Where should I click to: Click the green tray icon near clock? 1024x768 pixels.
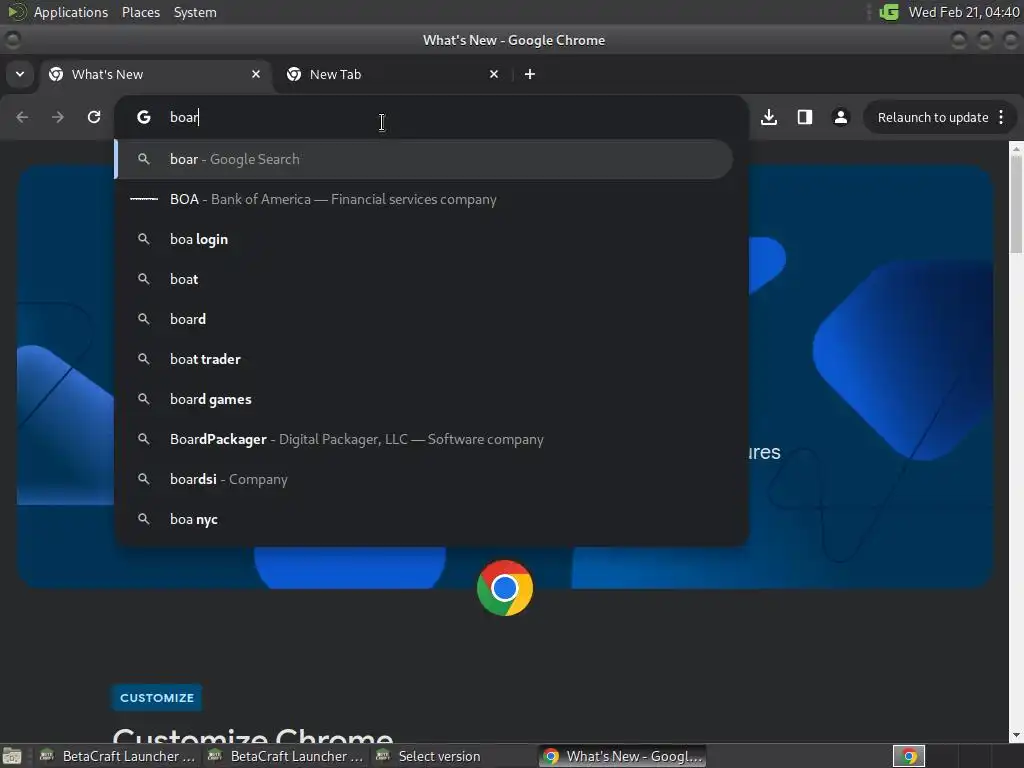coord(889,12)
